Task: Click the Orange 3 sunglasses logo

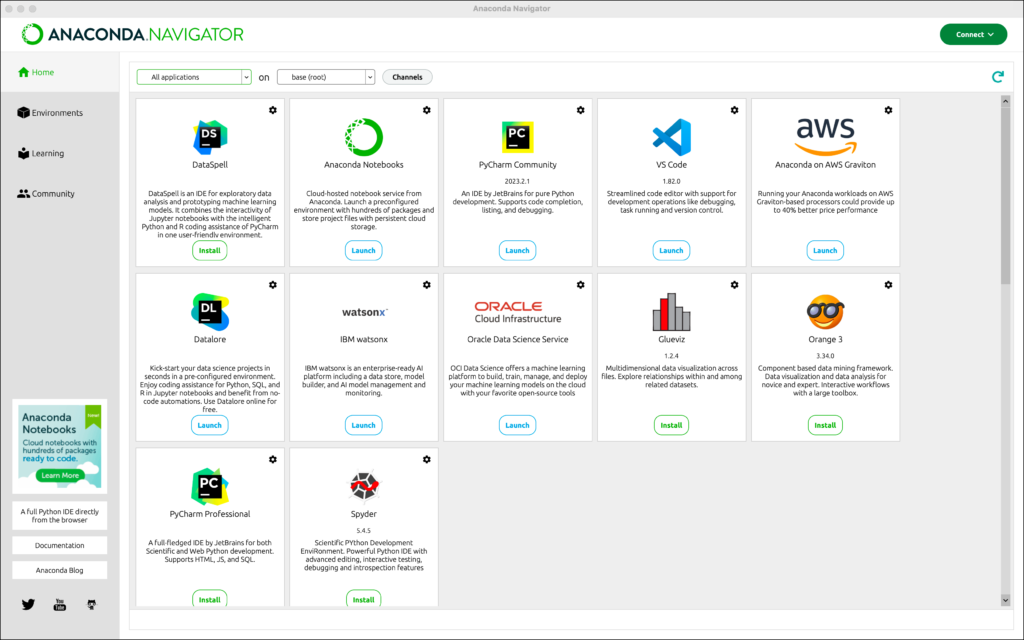Action: pos(825,312)
